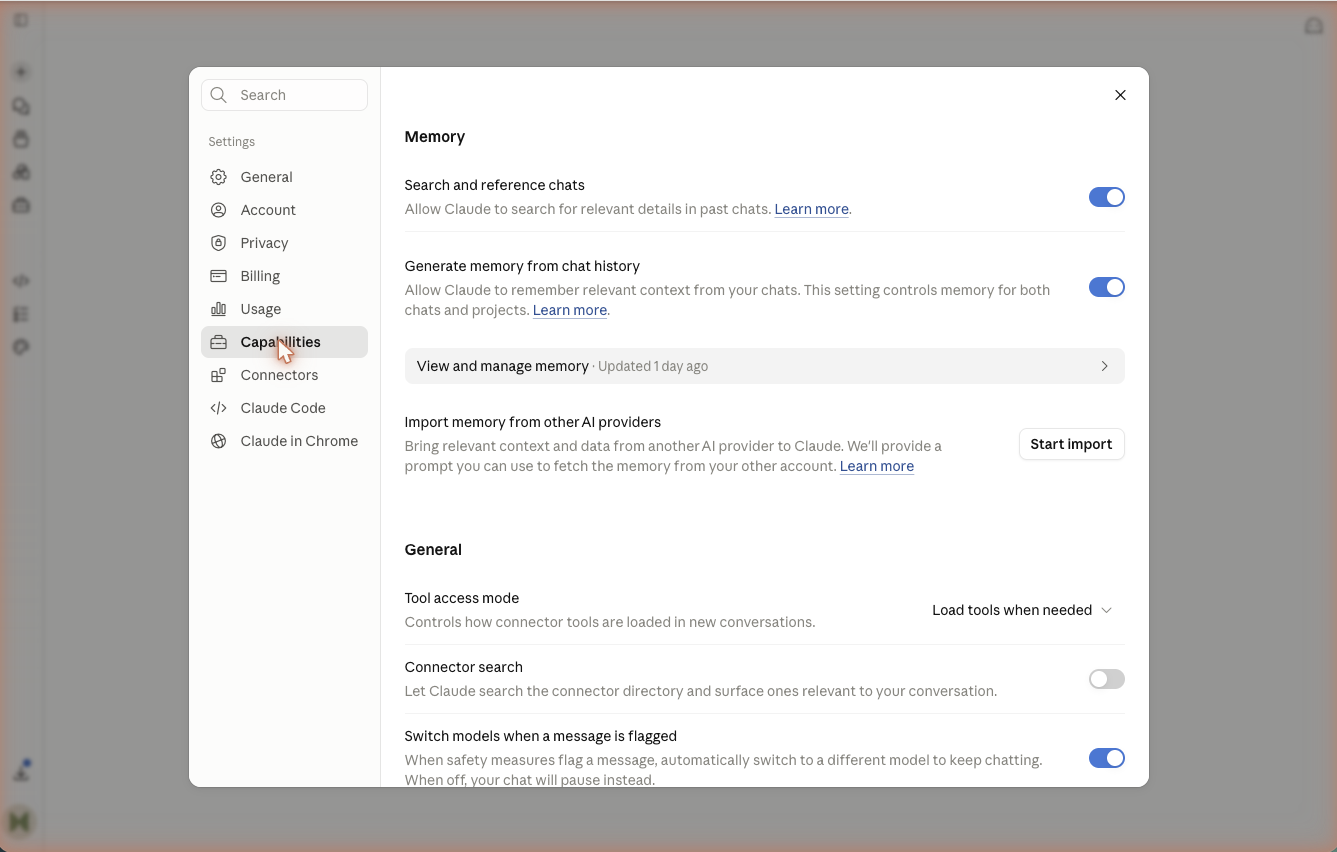Show the Usage settings page

pos(284,309)
